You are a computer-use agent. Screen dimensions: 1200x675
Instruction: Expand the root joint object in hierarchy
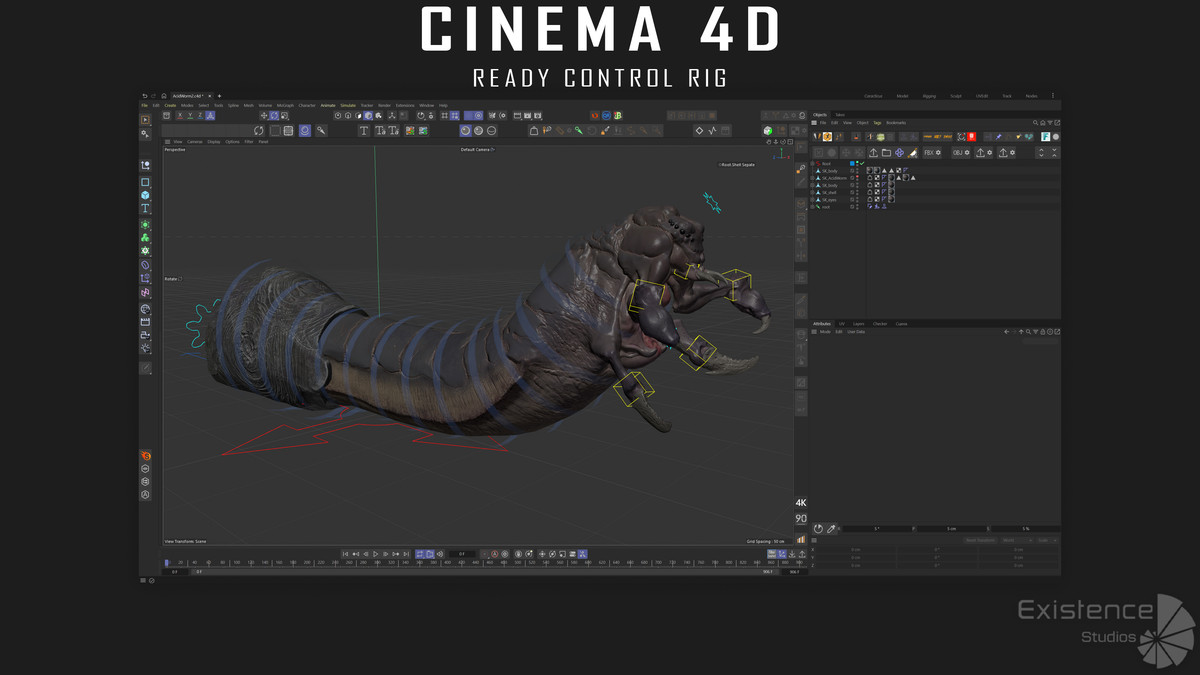point(812,207)
